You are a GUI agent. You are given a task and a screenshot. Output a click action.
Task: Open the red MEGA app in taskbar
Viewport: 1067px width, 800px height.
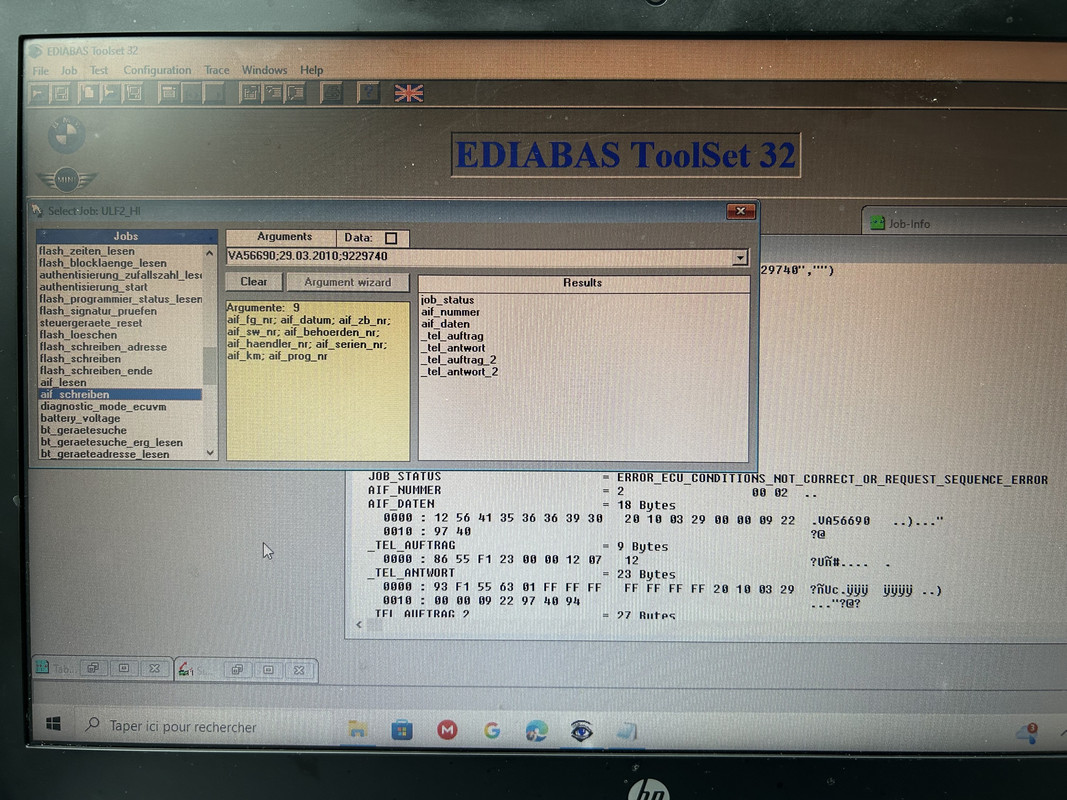pyautogui.click(x=446, y=731)
